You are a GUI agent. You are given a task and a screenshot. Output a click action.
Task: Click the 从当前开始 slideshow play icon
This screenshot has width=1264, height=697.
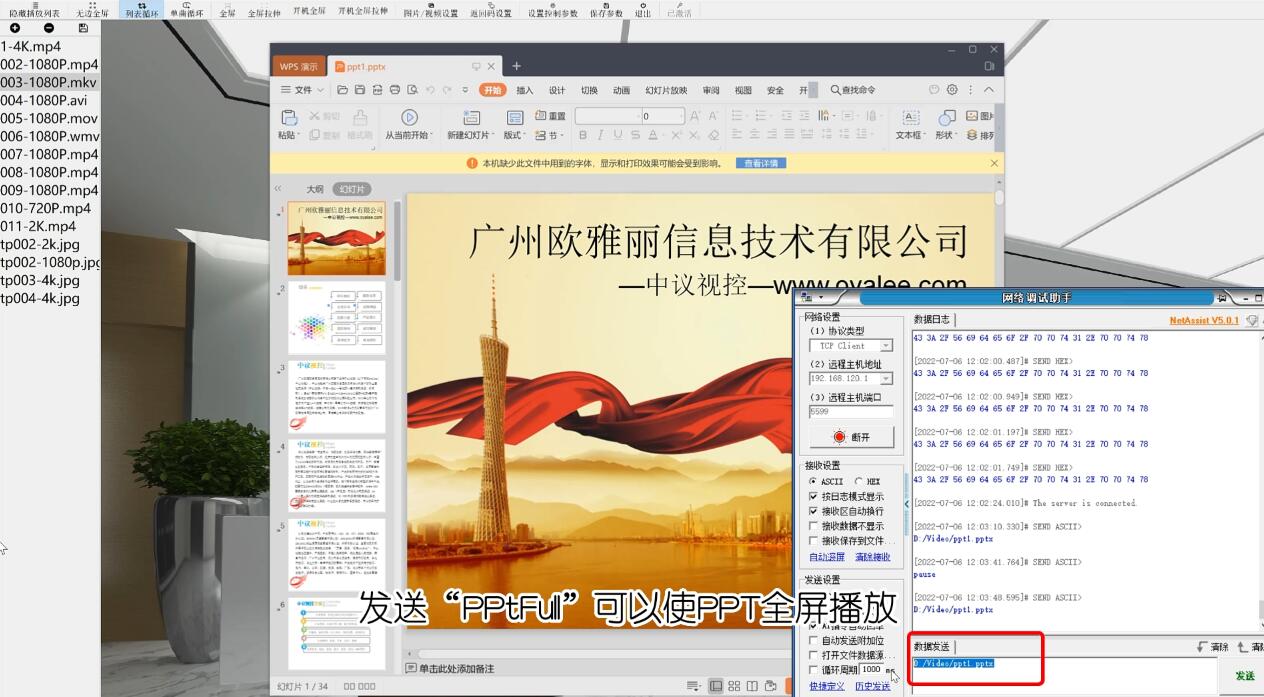(x=409, y=117)
